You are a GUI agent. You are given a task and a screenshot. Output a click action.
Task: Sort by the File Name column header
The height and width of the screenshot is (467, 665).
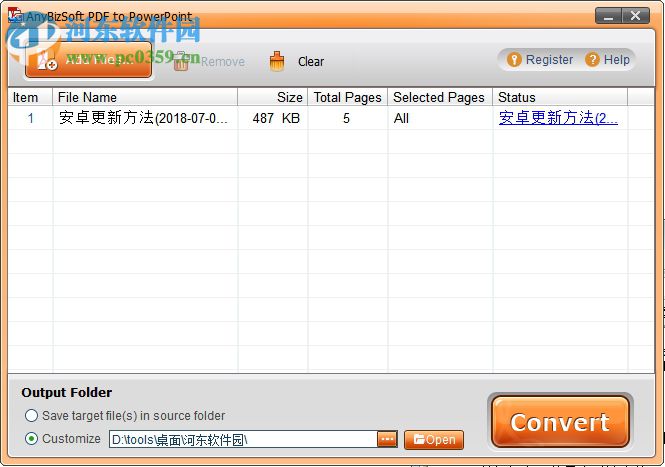pyautogui.click(x=145, y=97)
